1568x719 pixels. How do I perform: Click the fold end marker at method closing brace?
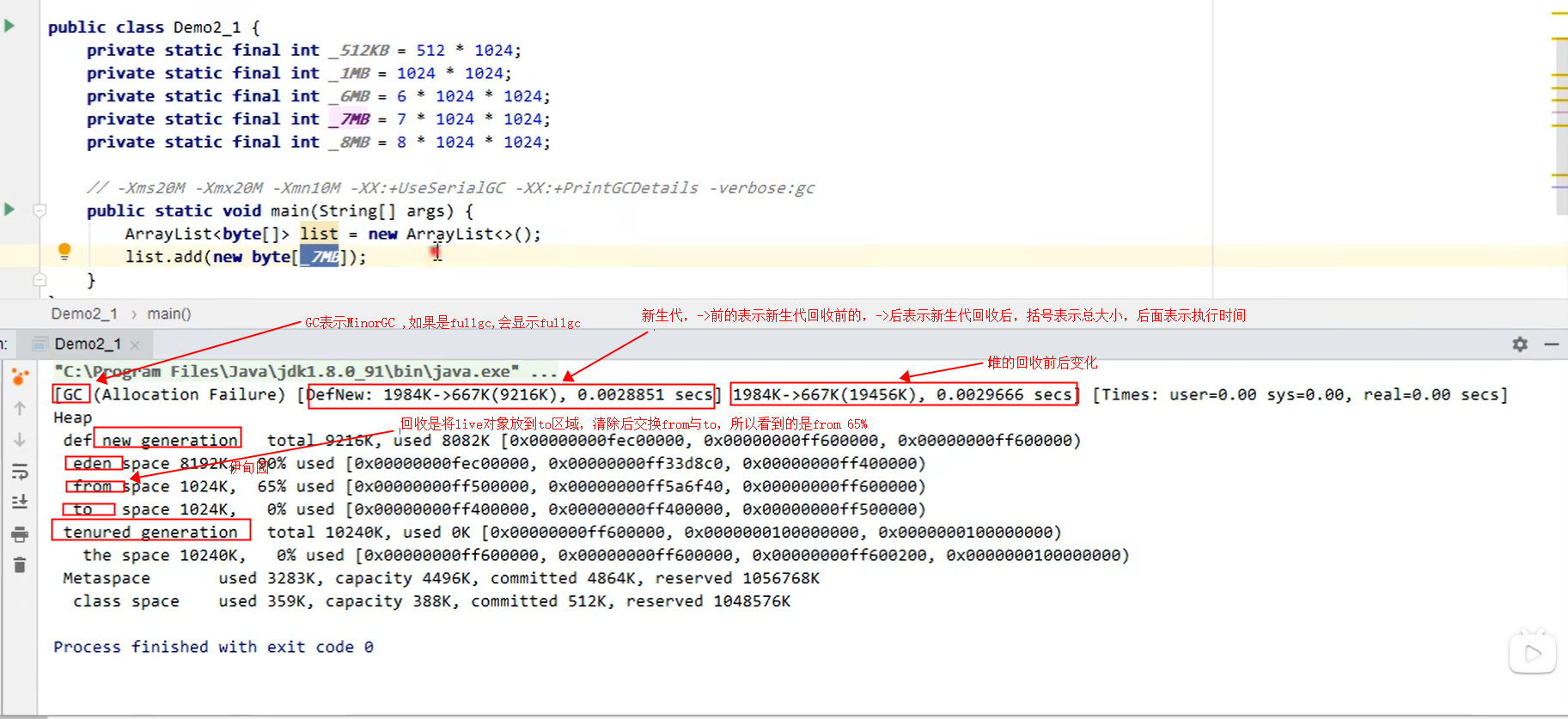40,279
